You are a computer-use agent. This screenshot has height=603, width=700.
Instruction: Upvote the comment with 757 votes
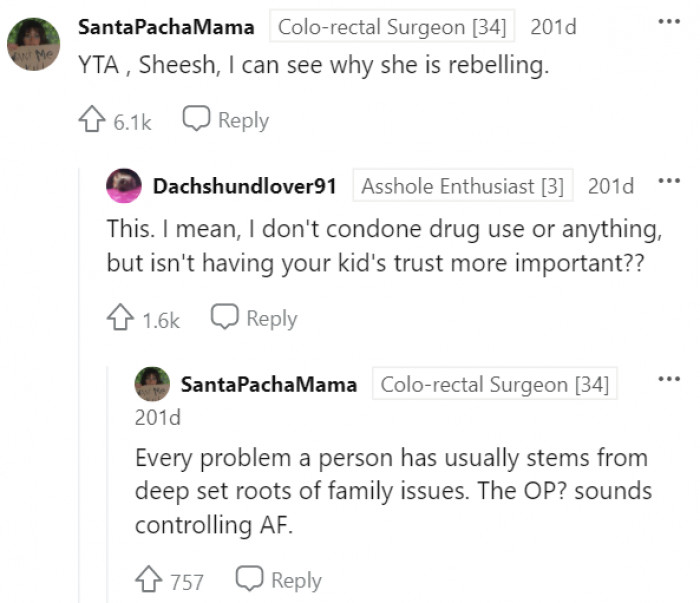click(x=149, y=580)
